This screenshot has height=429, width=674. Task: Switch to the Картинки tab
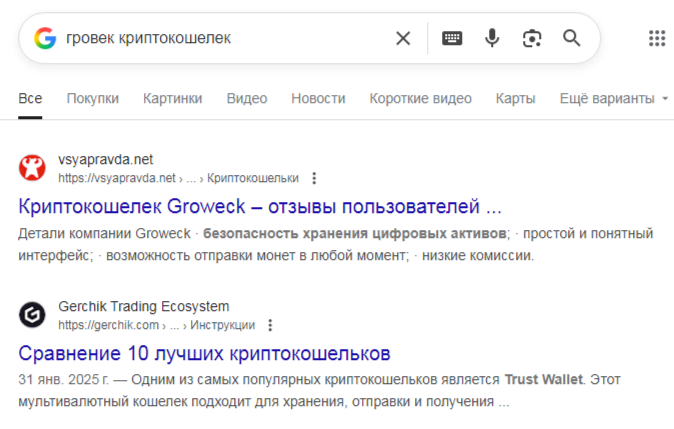172,98
